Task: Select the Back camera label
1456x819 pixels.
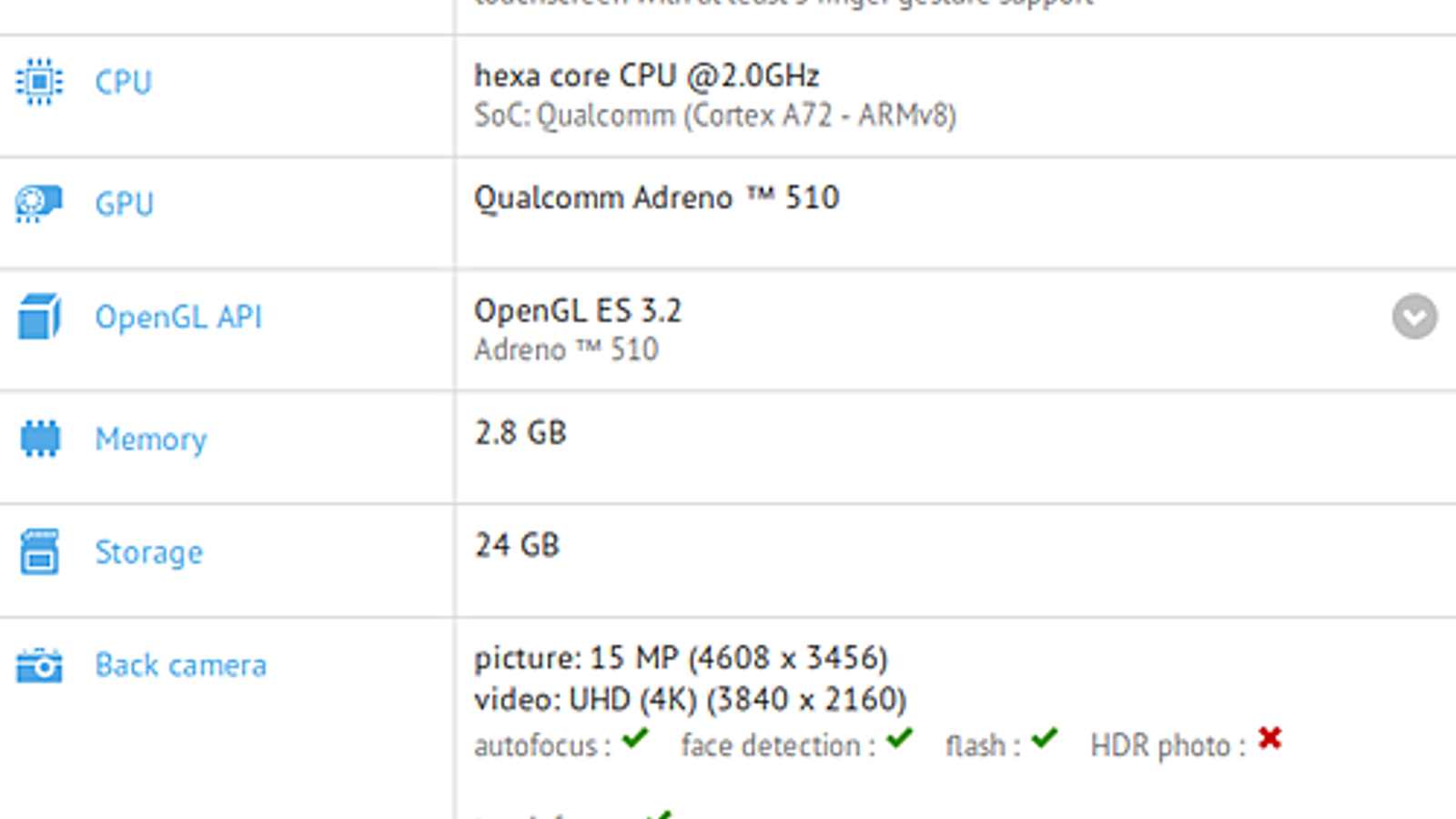Action: 181,665
